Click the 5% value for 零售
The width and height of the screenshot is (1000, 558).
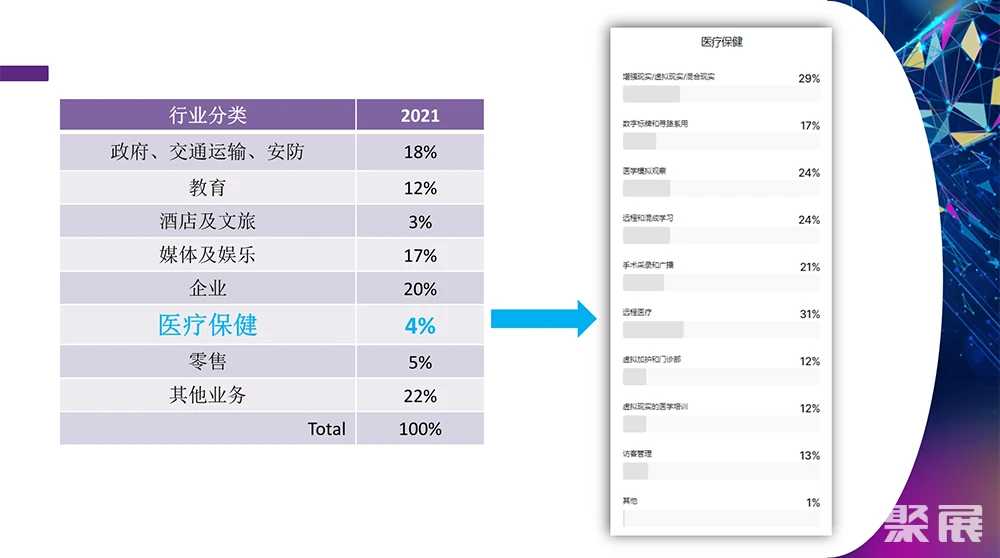(420, 362)
